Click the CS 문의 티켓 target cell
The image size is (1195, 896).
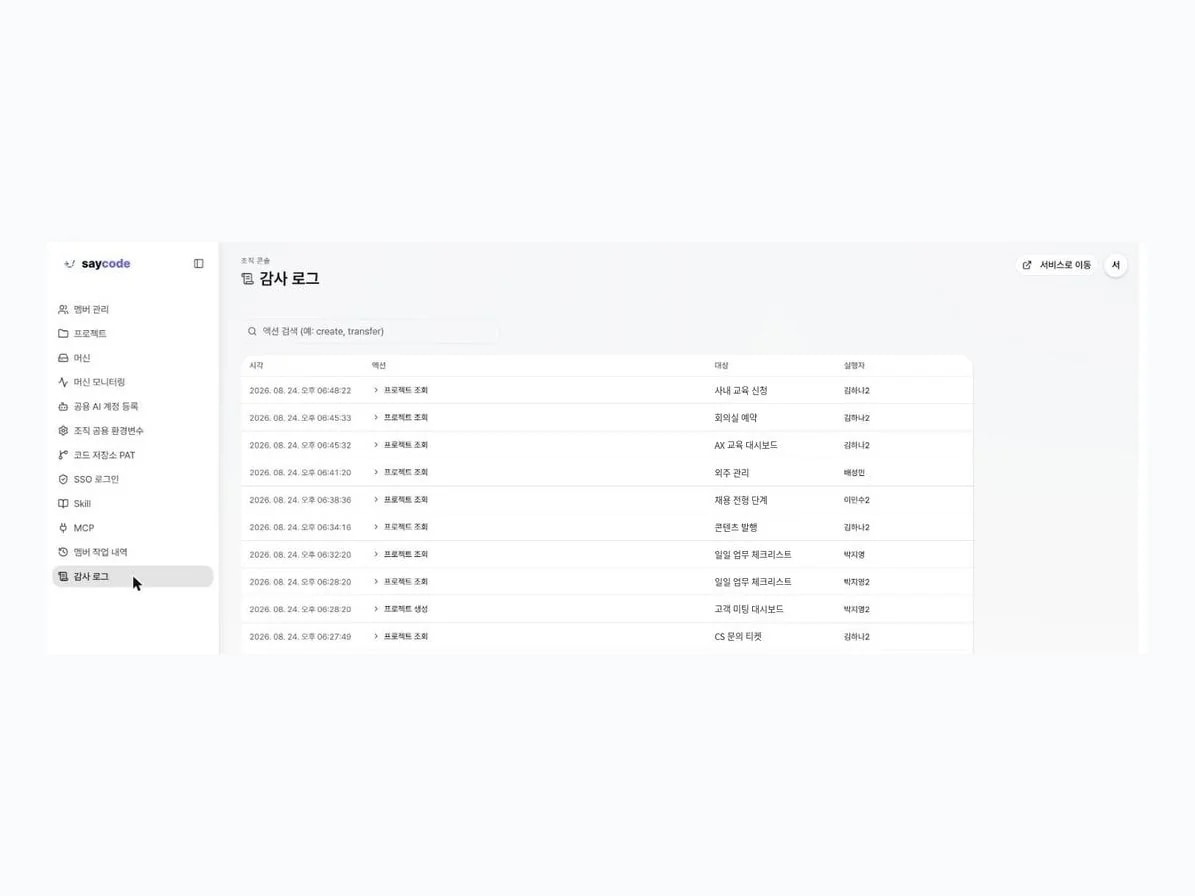[x=738, y=636]
